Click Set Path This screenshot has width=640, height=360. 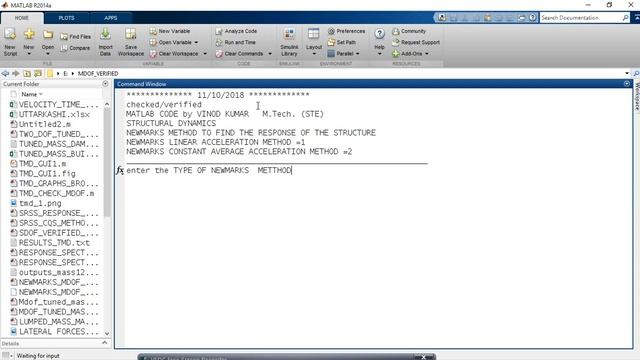click(x=342, y=42)
